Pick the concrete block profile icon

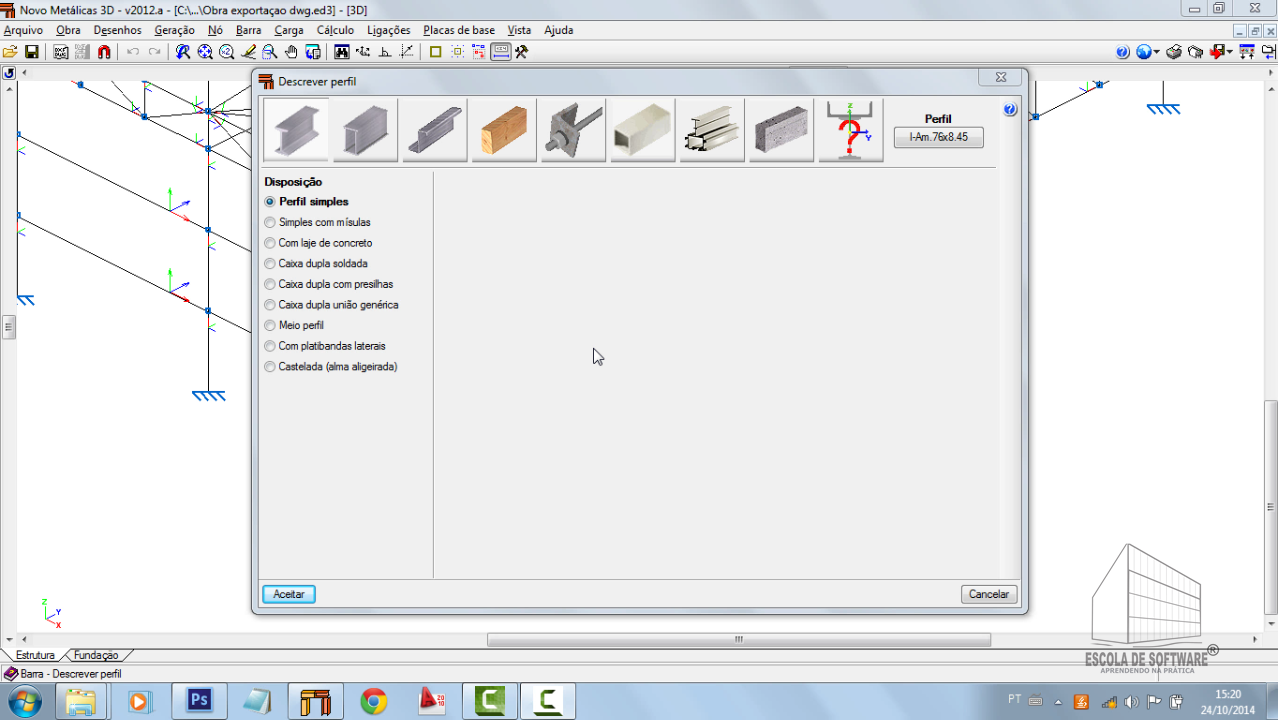pyautogui.click(x=781, y=130)
